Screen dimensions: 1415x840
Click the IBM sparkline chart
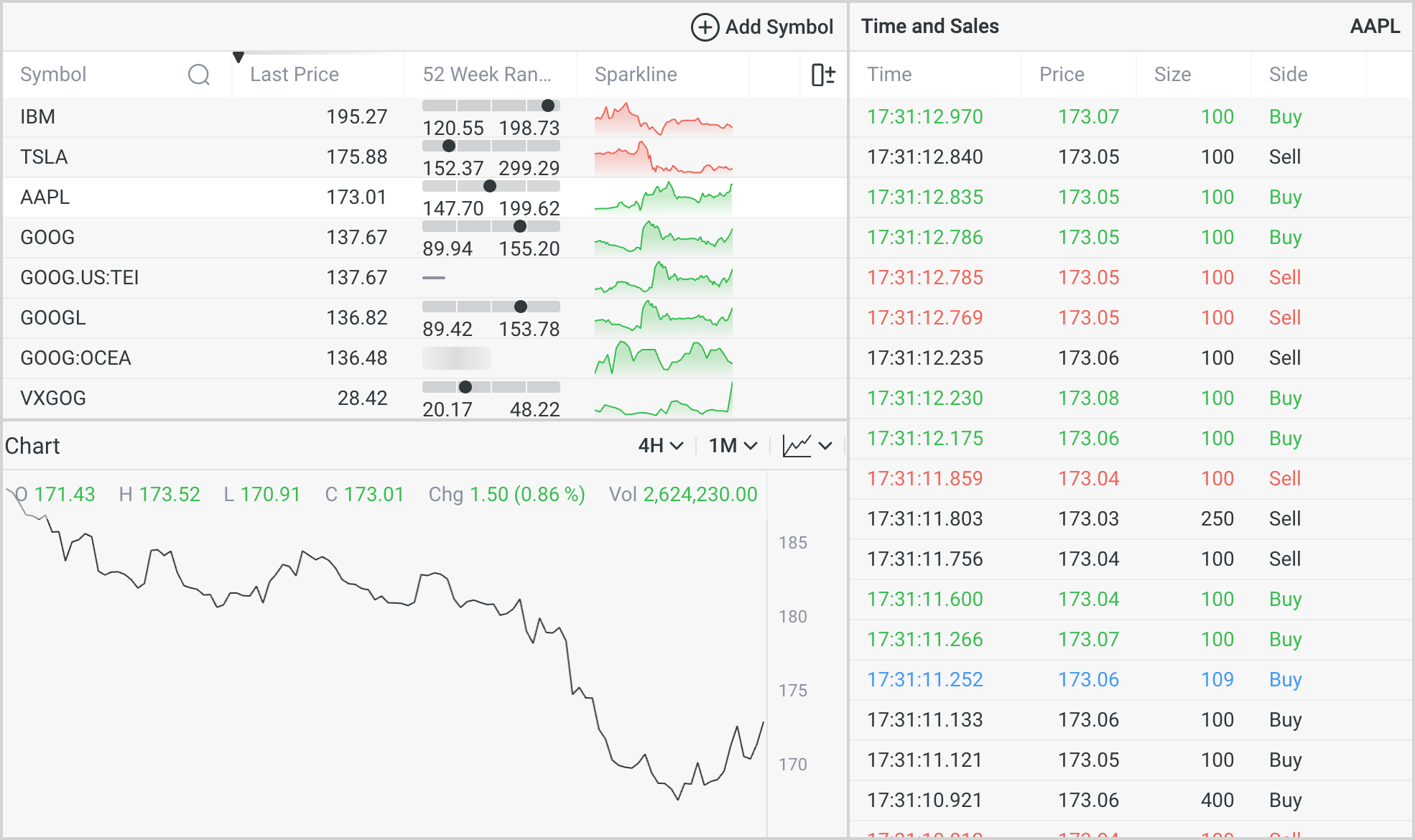click(x=664, y=119)
